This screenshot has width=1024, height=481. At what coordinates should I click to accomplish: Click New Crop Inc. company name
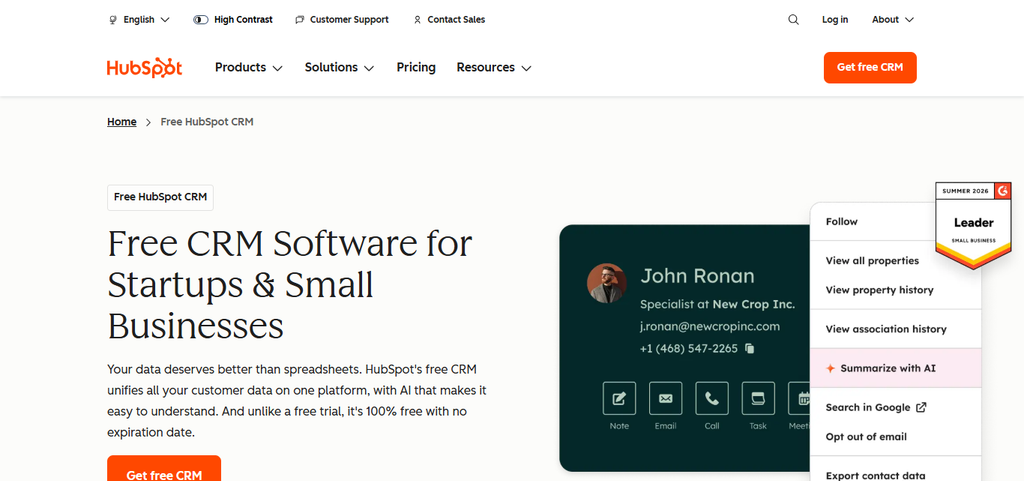click(754, 304)
